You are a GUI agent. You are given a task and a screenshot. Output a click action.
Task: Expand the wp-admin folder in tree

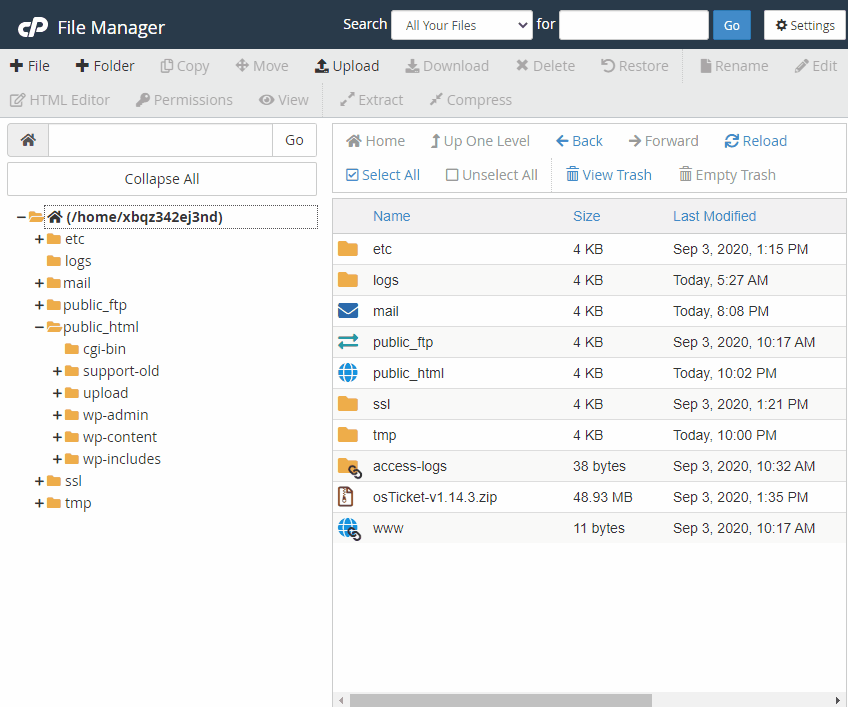pyautogui.click(x=57, y=415)
